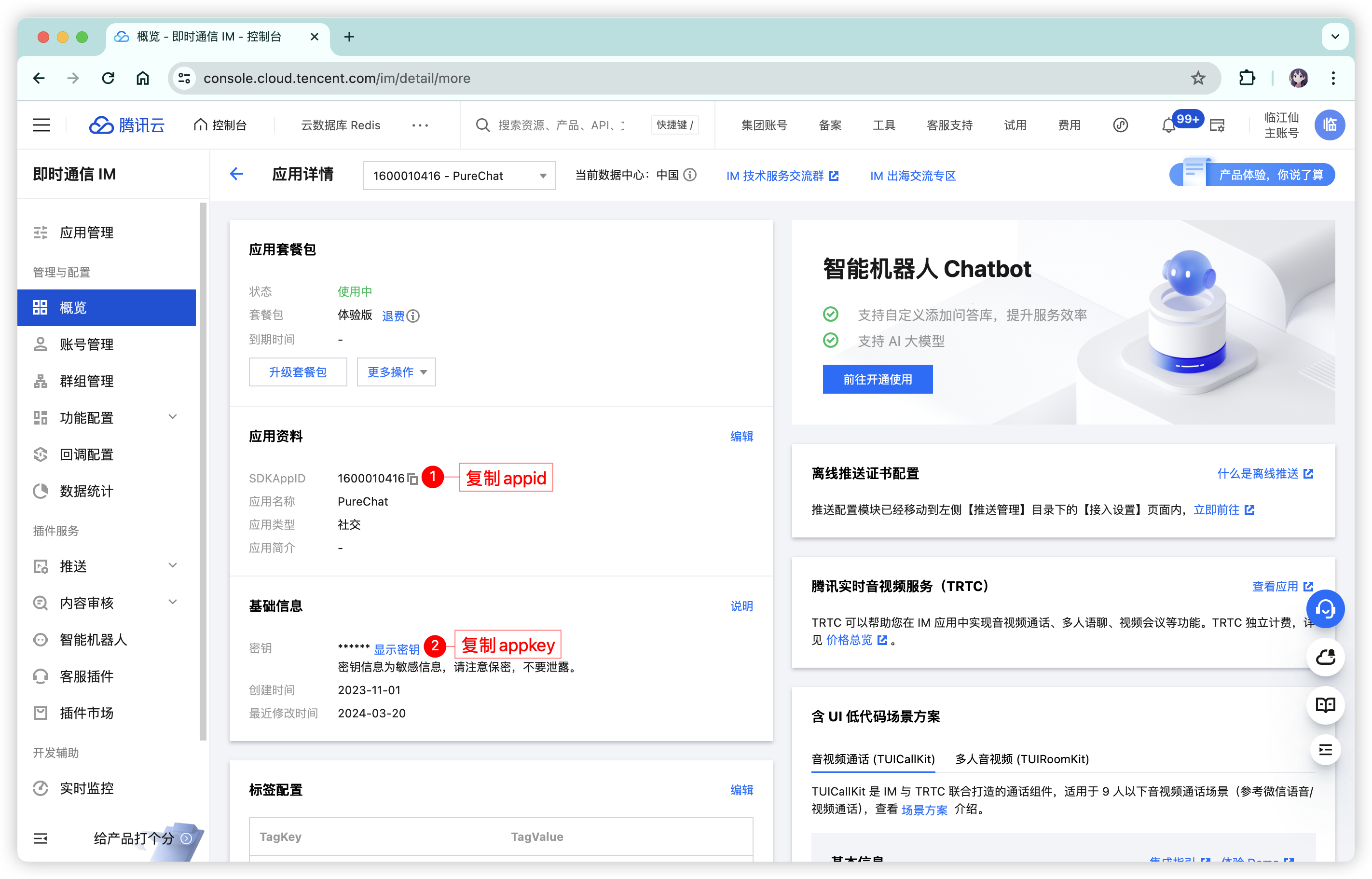1372x879 pixels.
Task: Open the documentation book floating icon
Action: point(1325,705)
